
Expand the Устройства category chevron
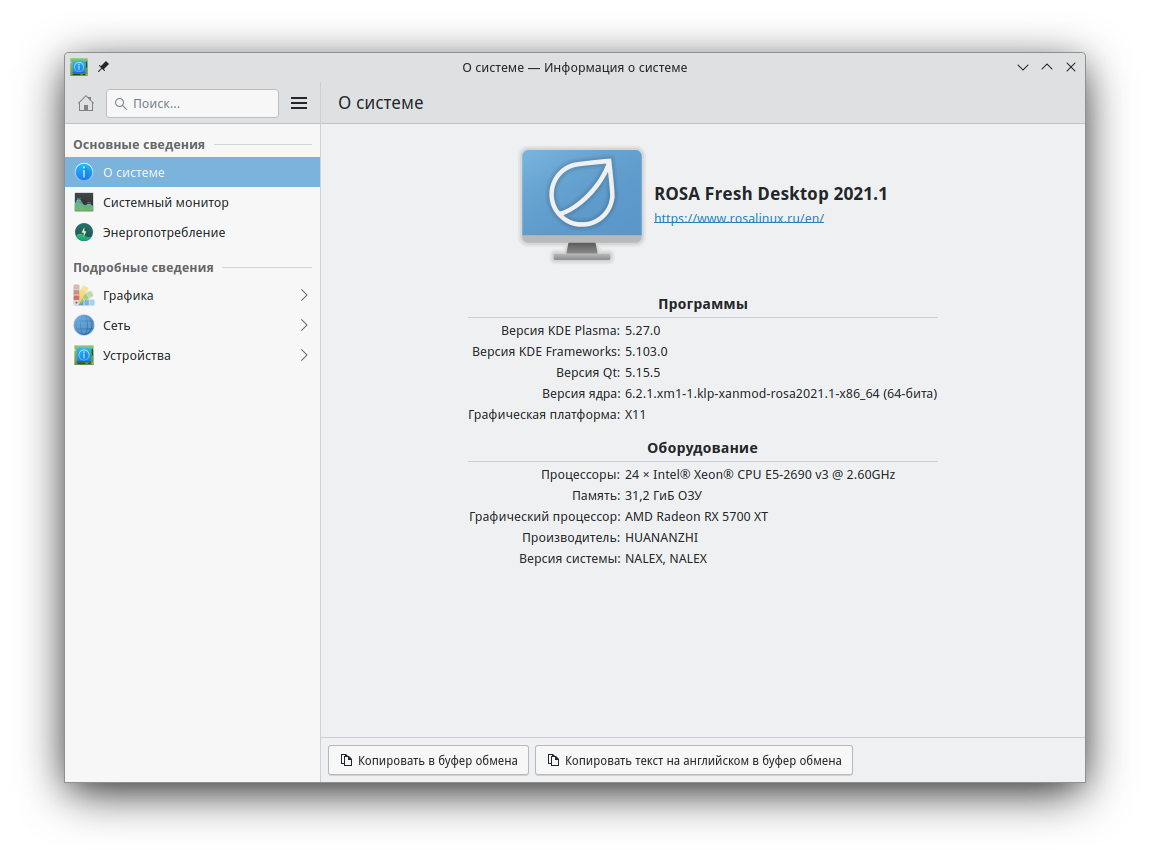pyautogui.click(x=304, y=356)
